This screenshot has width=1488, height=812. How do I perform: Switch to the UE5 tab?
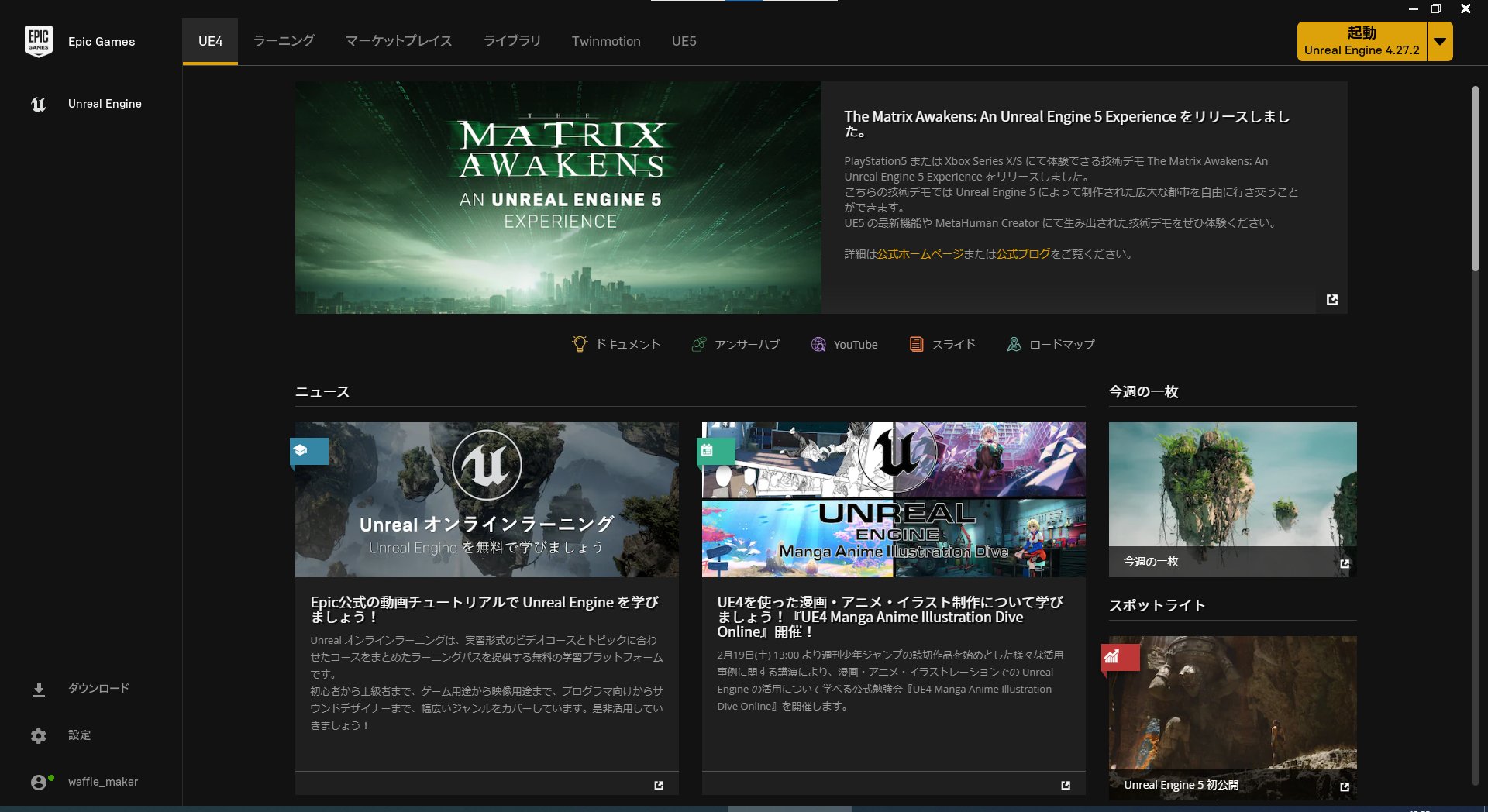684,41
